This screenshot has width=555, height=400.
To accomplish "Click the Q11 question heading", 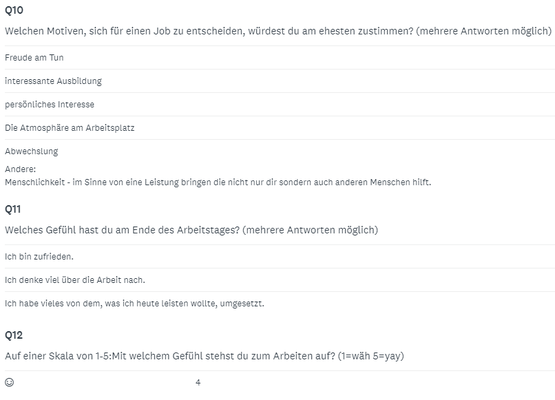I will tap(13, 209).
